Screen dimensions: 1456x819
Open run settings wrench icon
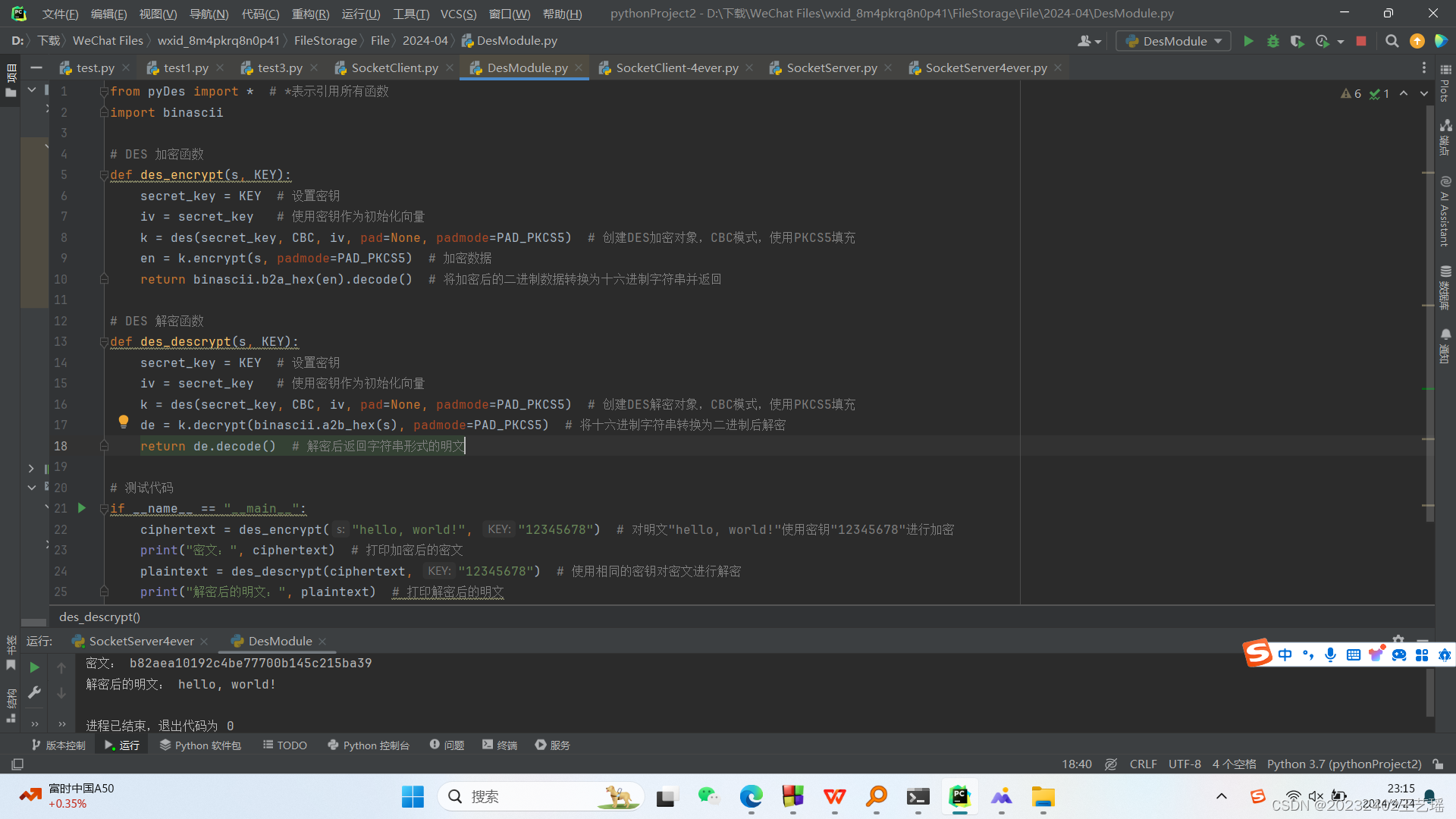tap(34, 692)
